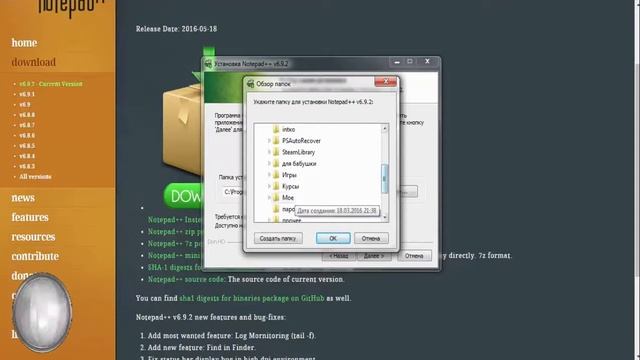The height and width of the screenshot is (360, 640).
Task: Select the PSAutoRecover folder icon
Action: click(276, 140)
